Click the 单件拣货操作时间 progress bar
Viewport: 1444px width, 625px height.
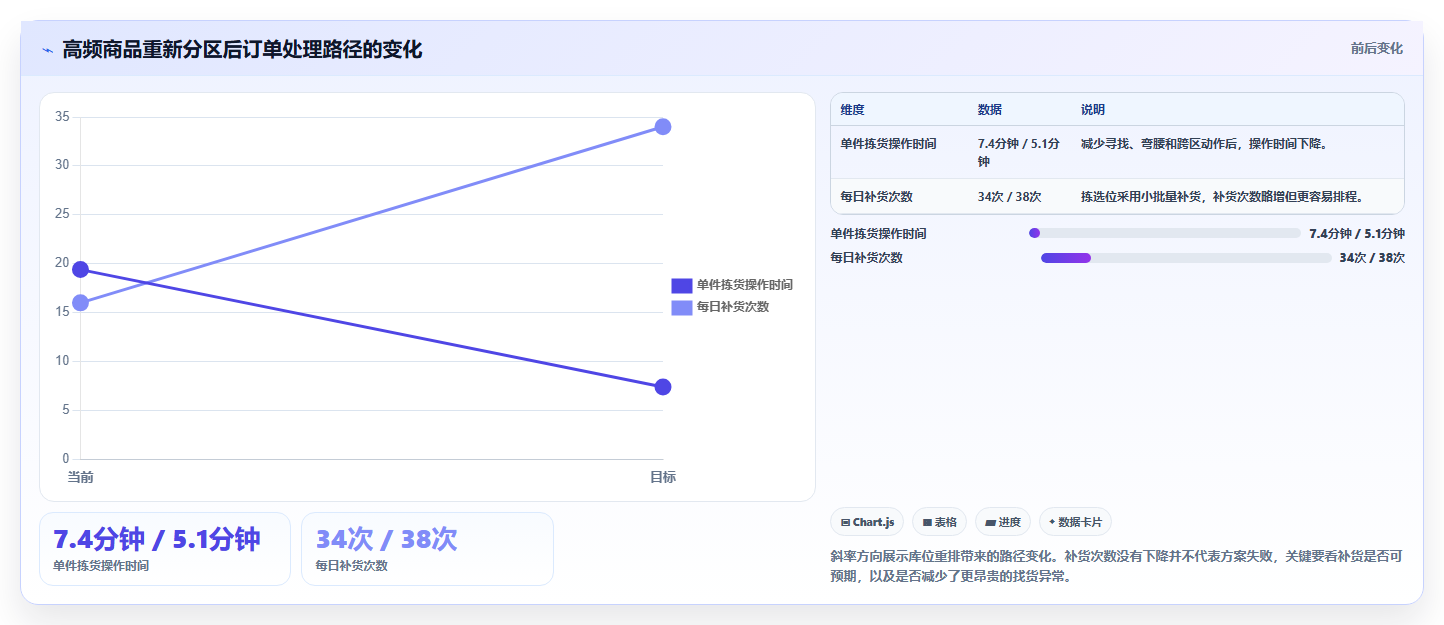[1165, 233]
